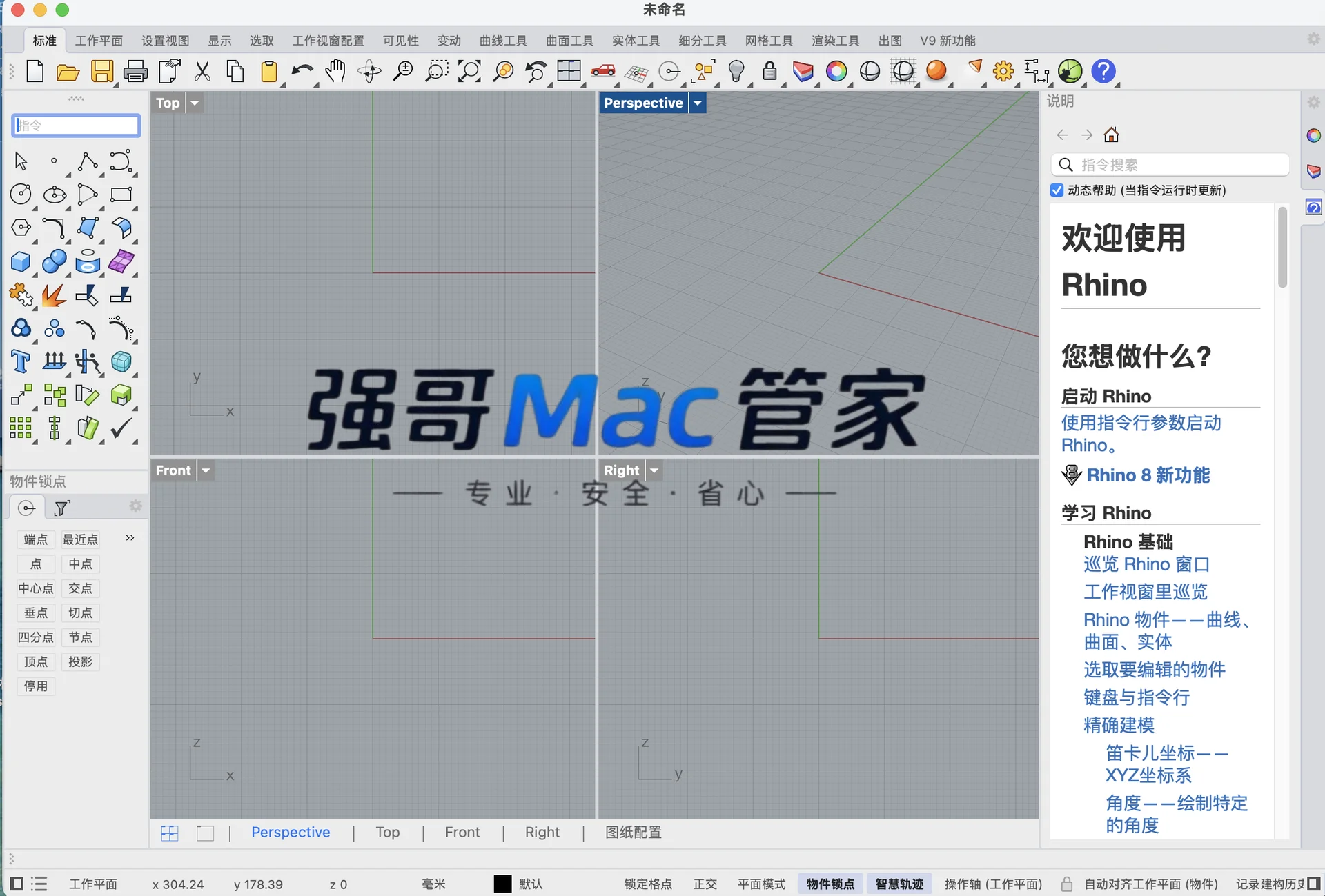The height and width of the screenshot is (896, 1325).
Task: Toggle 正交 in status bar
Action: pyautogui.click(x=705, y=884)
